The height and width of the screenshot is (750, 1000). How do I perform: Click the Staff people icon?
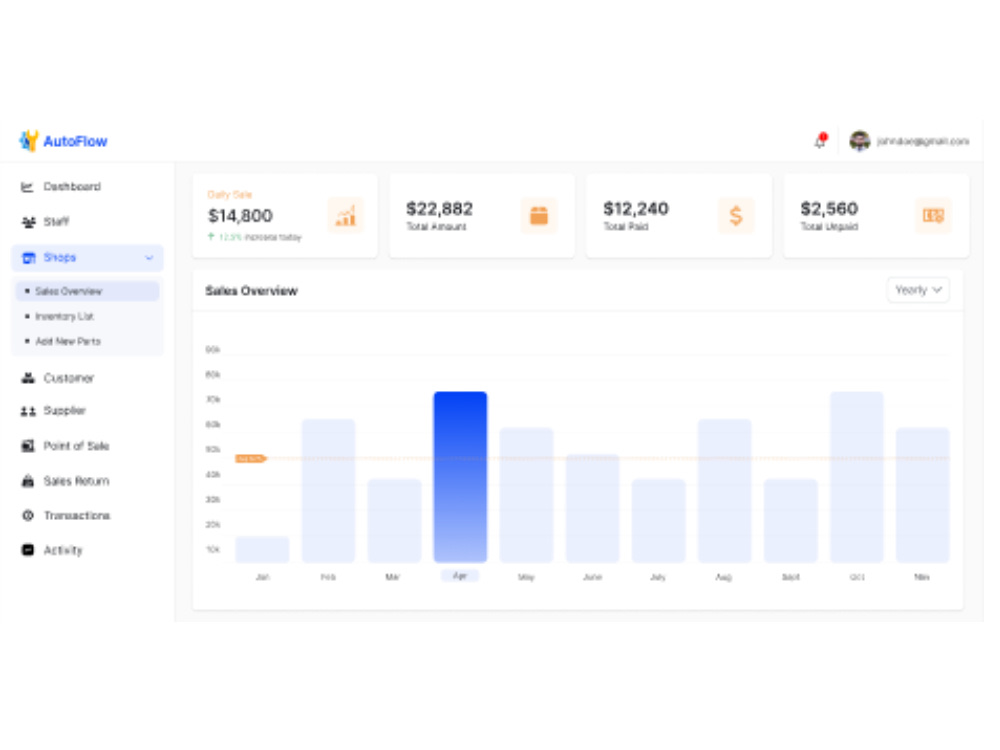[28, 222]
